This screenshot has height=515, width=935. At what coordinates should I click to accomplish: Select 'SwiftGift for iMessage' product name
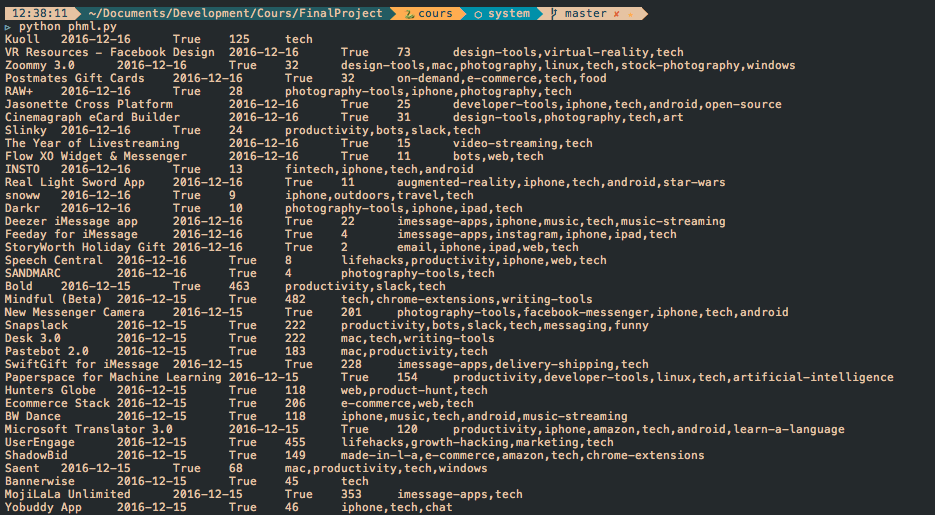click(82, 364)
